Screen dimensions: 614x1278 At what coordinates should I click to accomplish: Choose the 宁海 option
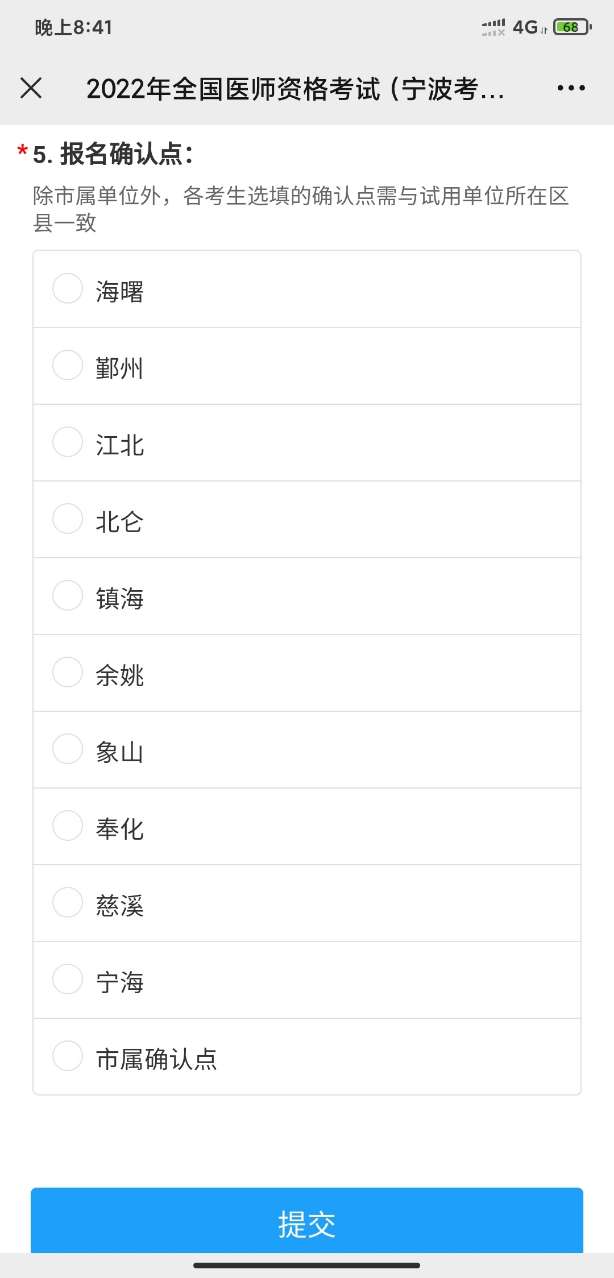click(68, 980)
